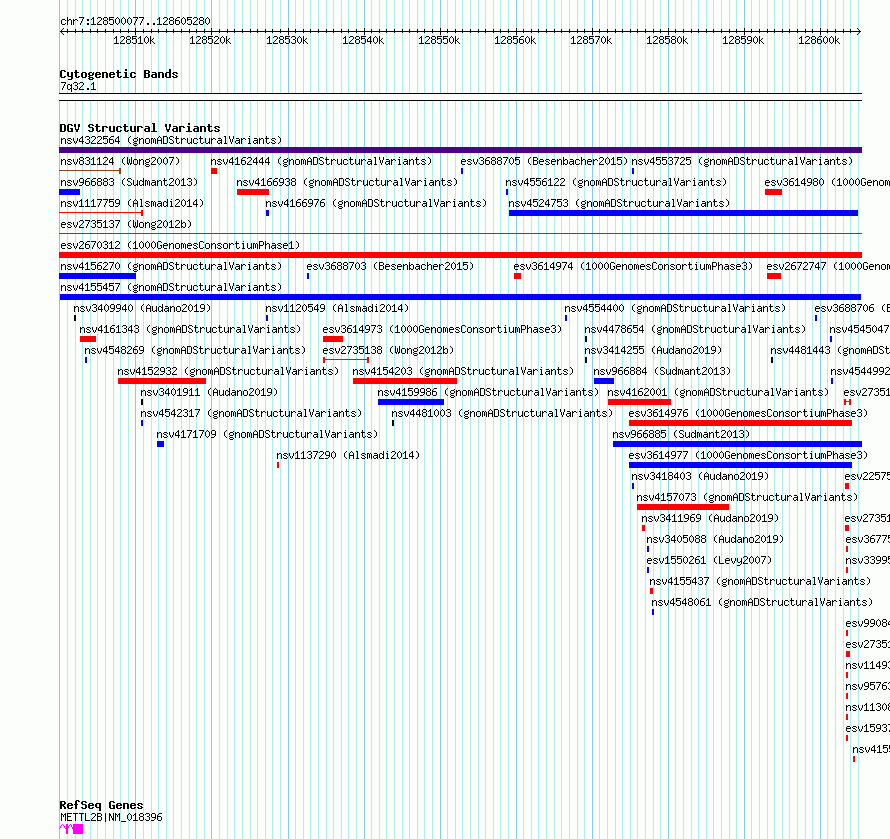The height and width of the screenshot is (839, 890).
Task: Click nsv4481003 variant label
Action: 502,413
